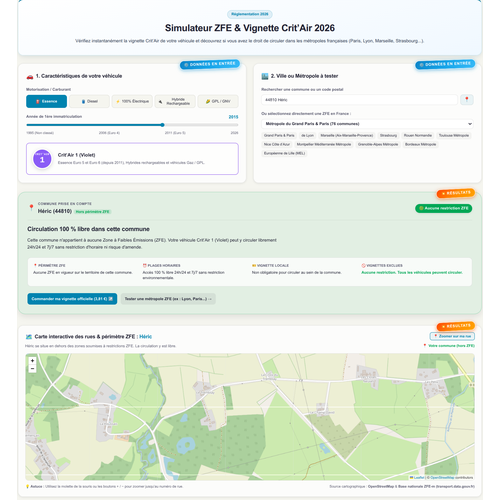The image size is (500, 500).
Task: Open the ZFE metropolis dropdown
Action: click(367, 124)
